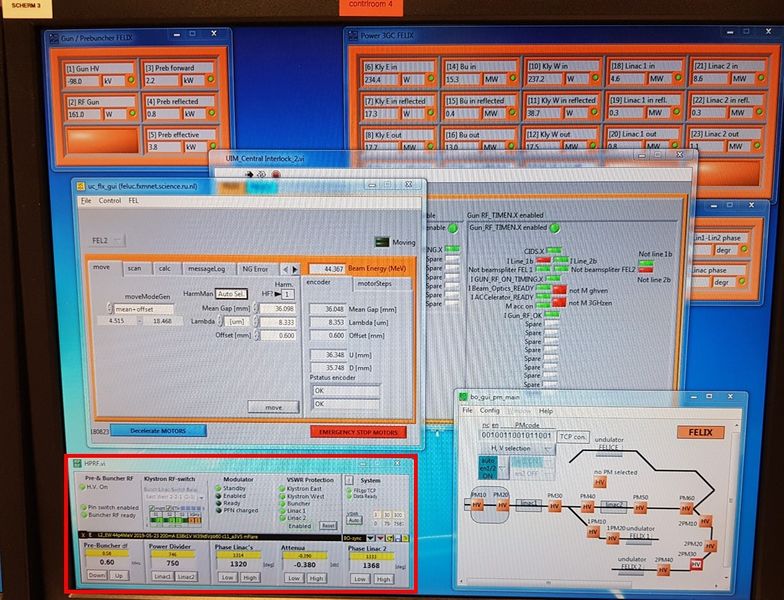The width and height of the screenshot is (784, 600).
Task: Click the run arrow icon in UIM_Central Interlock toolbar
Action: [x=249, y=174]
